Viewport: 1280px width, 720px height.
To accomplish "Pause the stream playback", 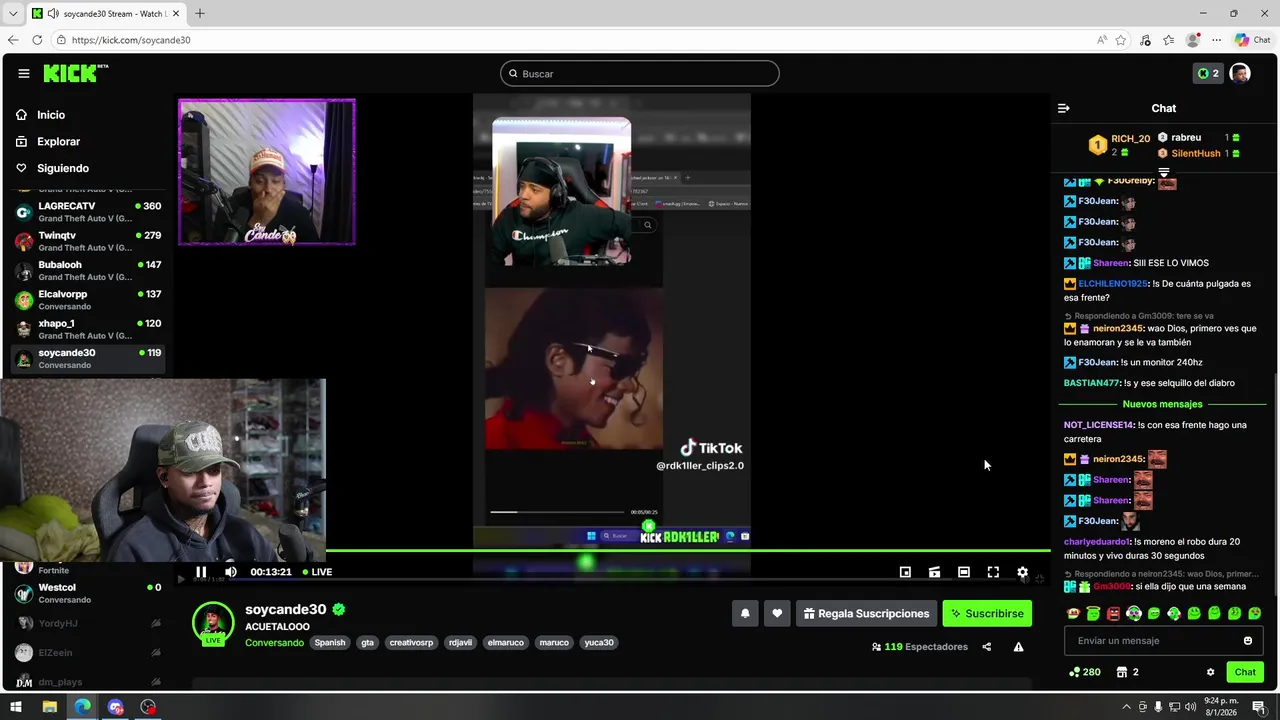I will (x=201, y=572).
